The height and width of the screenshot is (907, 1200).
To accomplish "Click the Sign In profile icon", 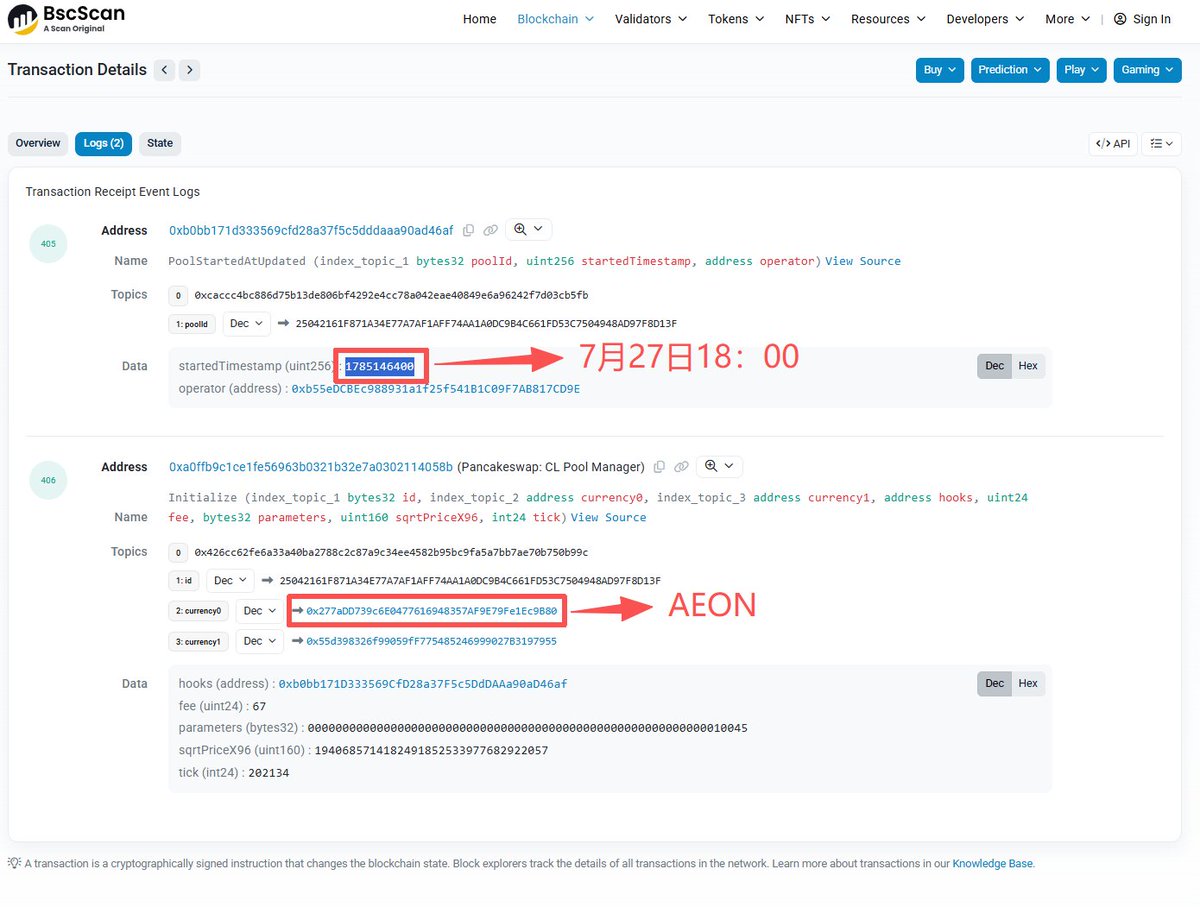I will tap(1120, 19).
